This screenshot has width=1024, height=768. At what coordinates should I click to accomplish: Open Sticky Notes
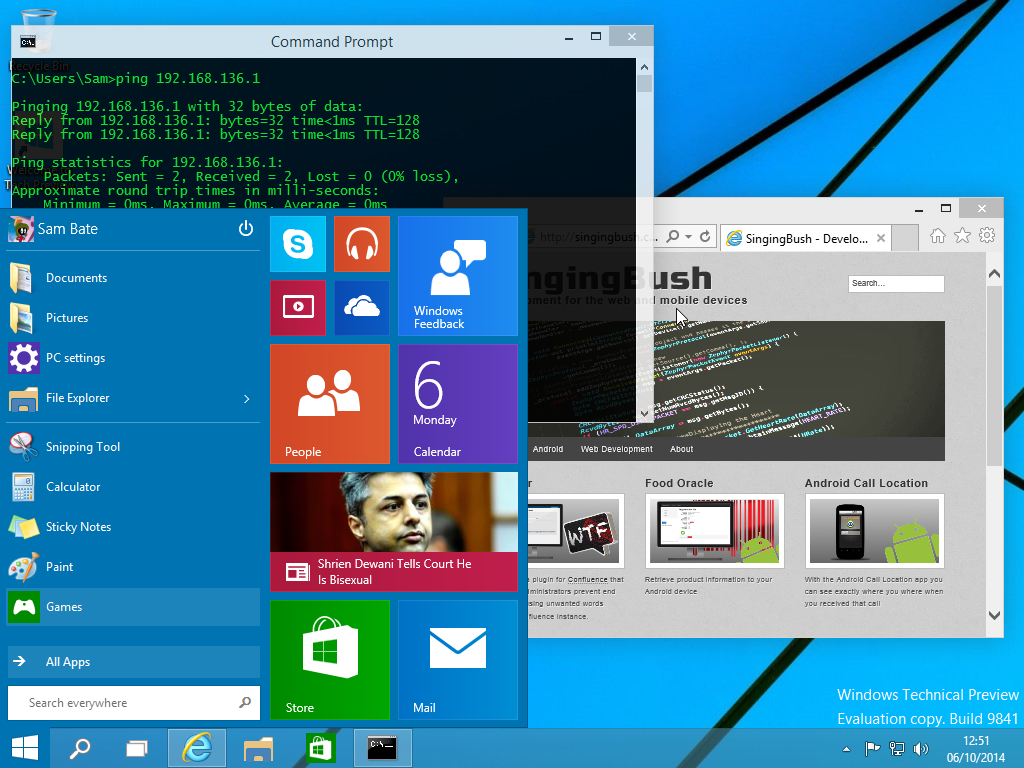(133, 527)
